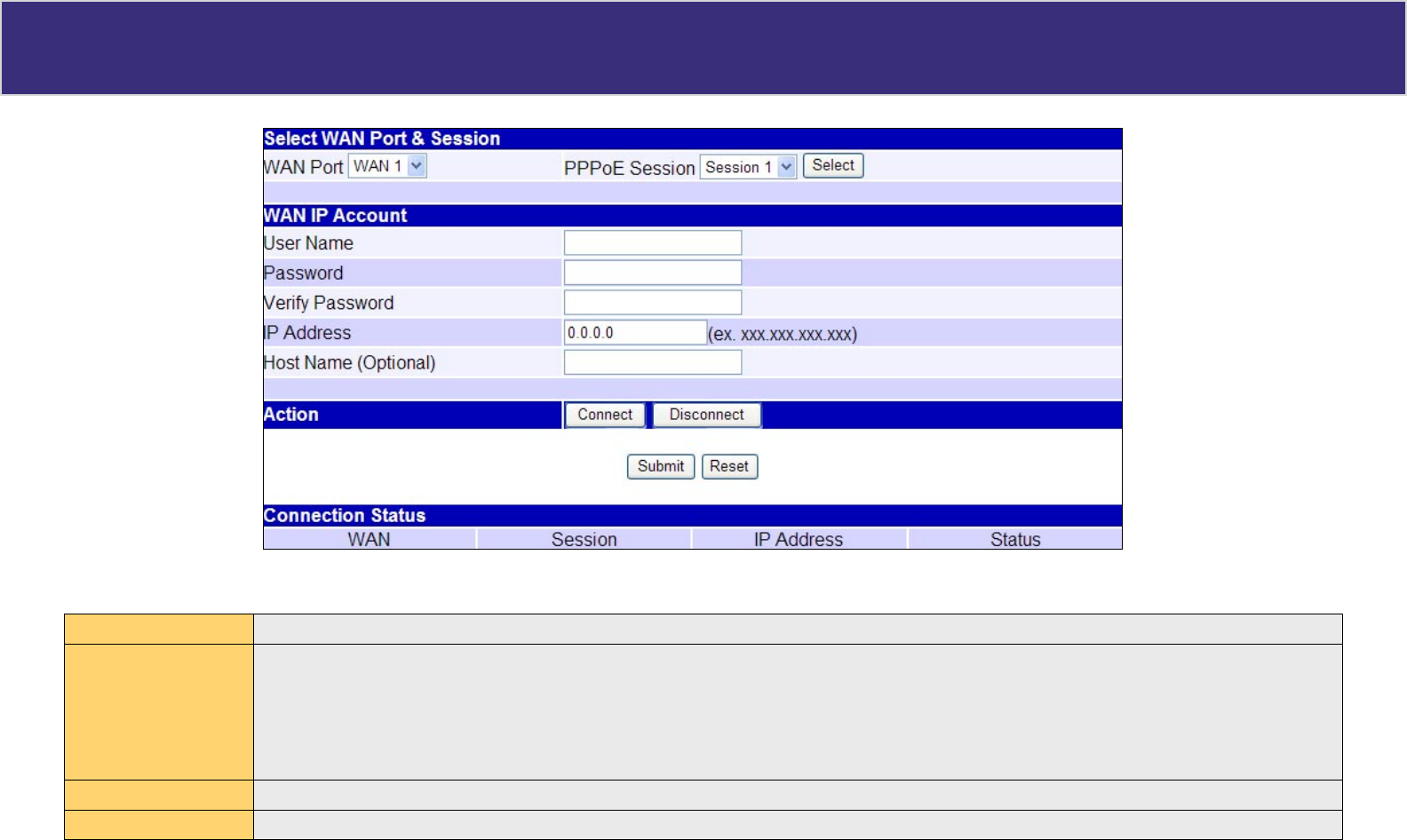Click the Verify Password field
Viewport: 1407px width, 840px height.
[x=652, y=303]
